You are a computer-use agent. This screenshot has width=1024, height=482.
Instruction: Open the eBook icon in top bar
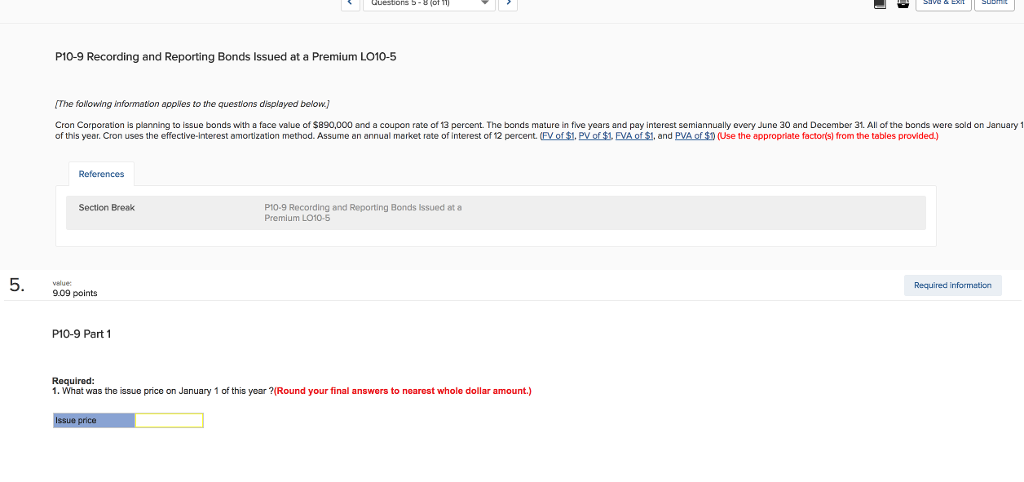880,5
